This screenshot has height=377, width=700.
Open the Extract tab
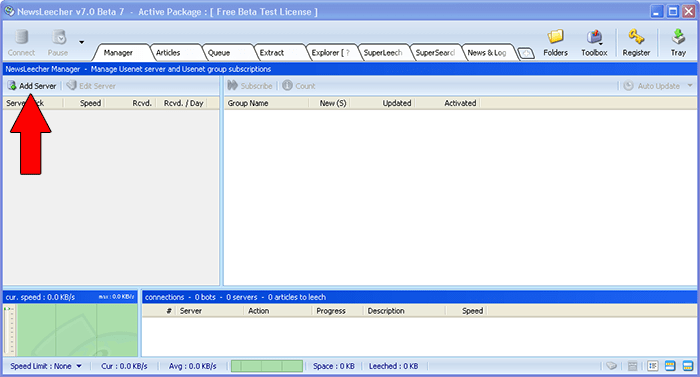coord(272,53)
